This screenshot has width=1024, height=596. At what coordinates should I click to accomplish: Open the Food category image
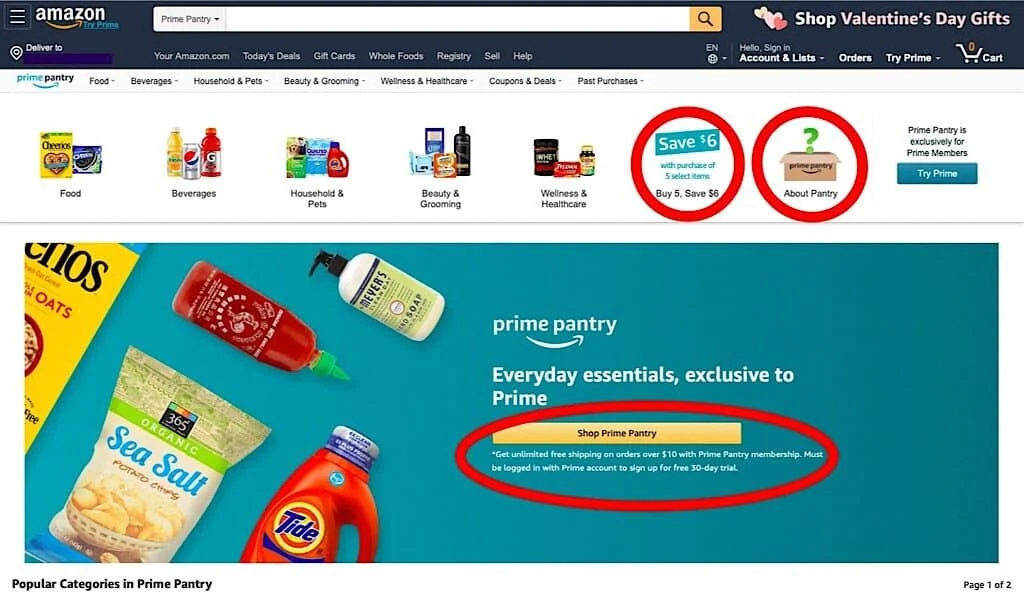pos(71,155)
